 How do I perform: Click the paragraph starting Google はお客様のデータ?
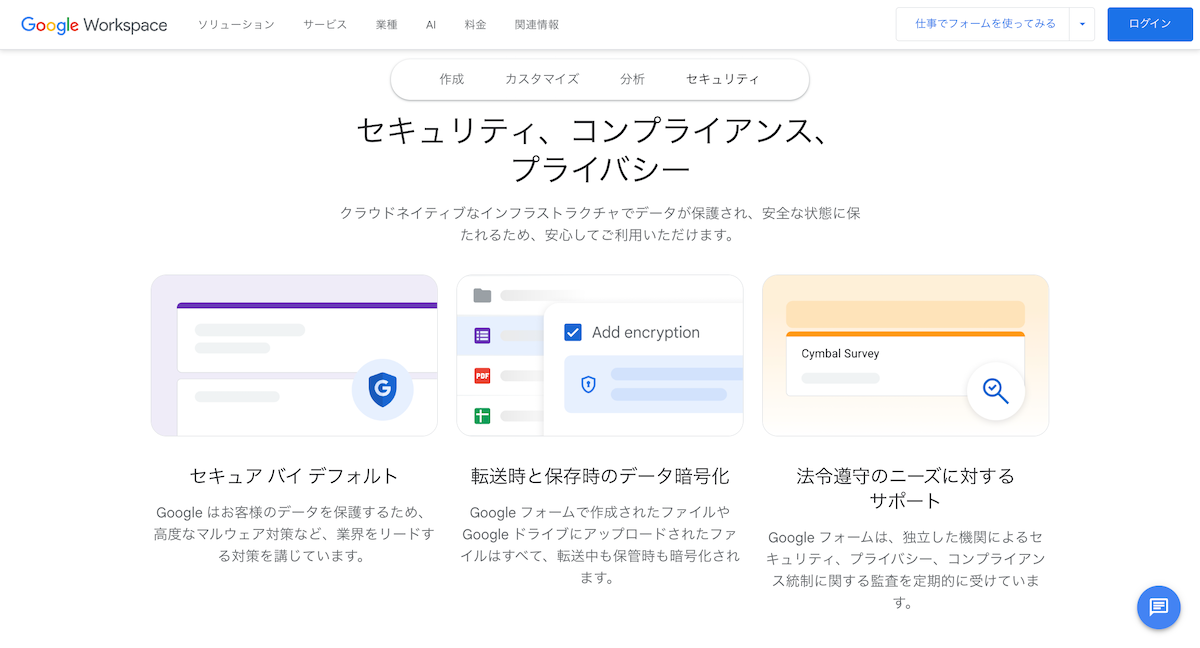[x=294, y=534]
